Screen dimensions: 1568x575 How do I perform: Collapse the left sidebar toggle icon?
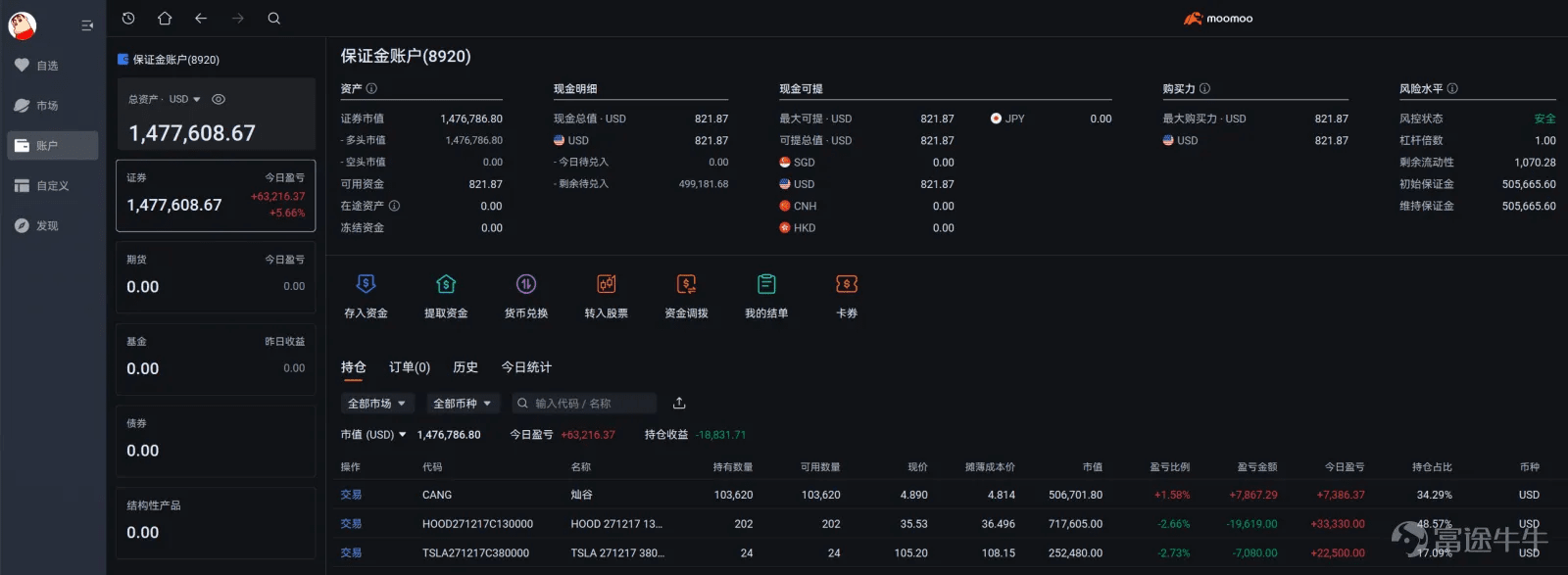pyautogui.click(x=87, y=25)
